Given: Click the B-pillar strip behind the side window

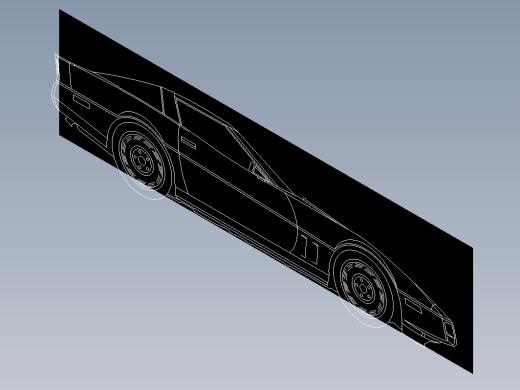Looking at the screenshot, I should (x=170, y=105).
